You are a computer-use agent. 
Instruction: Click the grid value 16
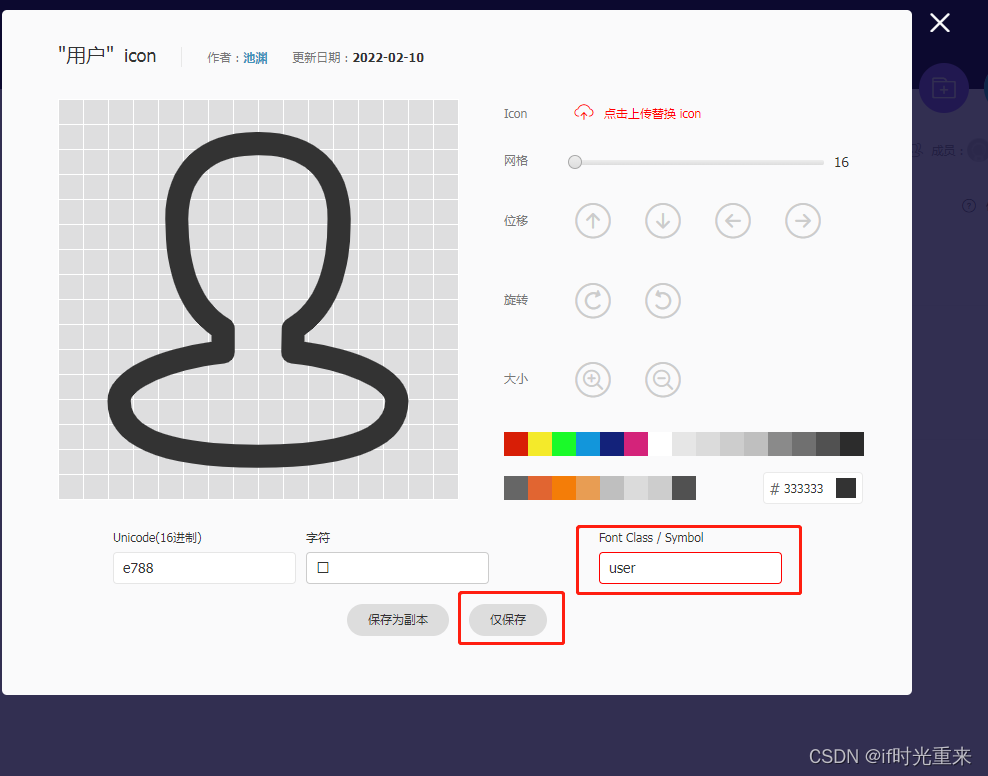841,163
